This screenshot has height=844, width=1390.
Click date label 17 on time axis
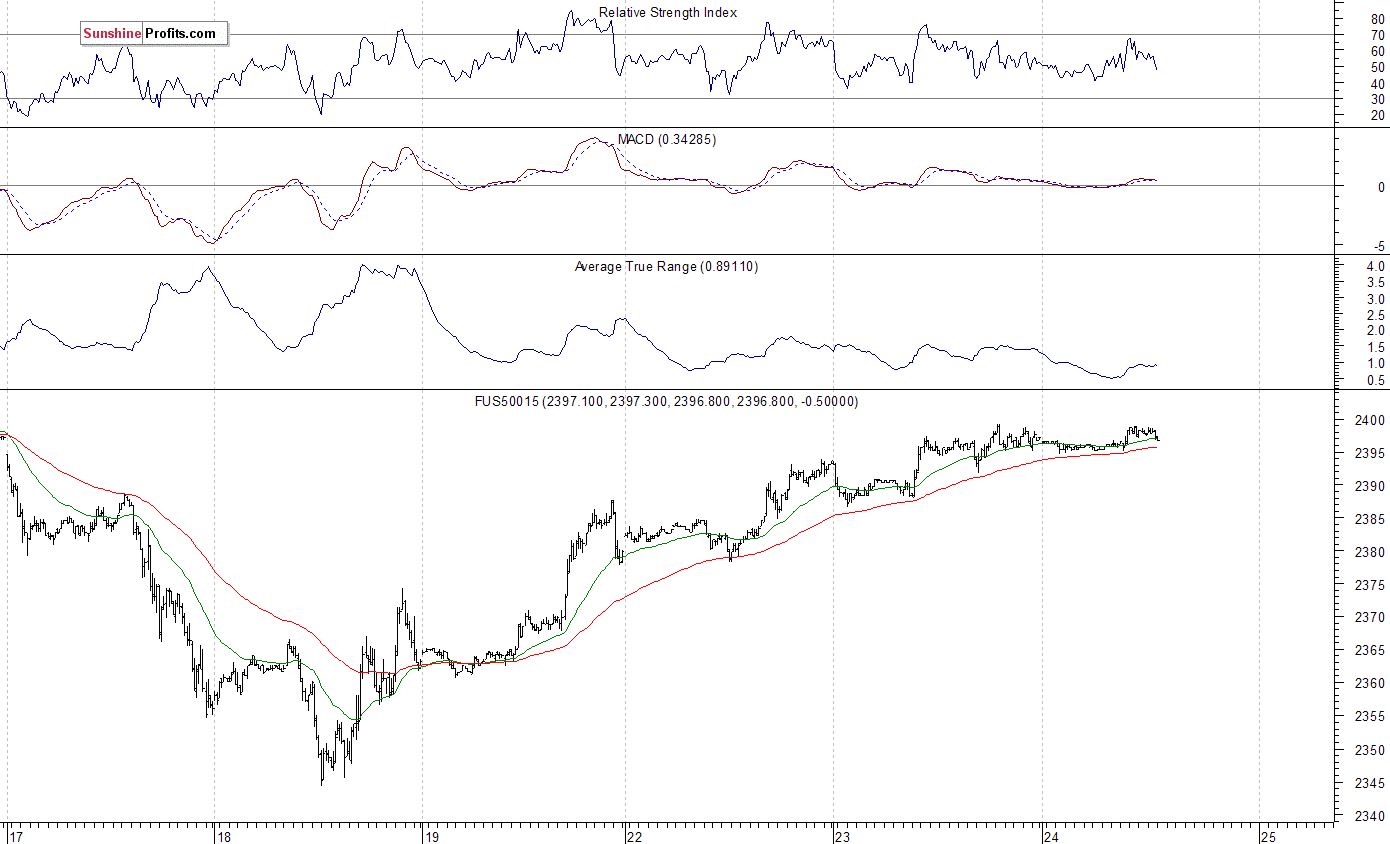(x=15, y=836)
